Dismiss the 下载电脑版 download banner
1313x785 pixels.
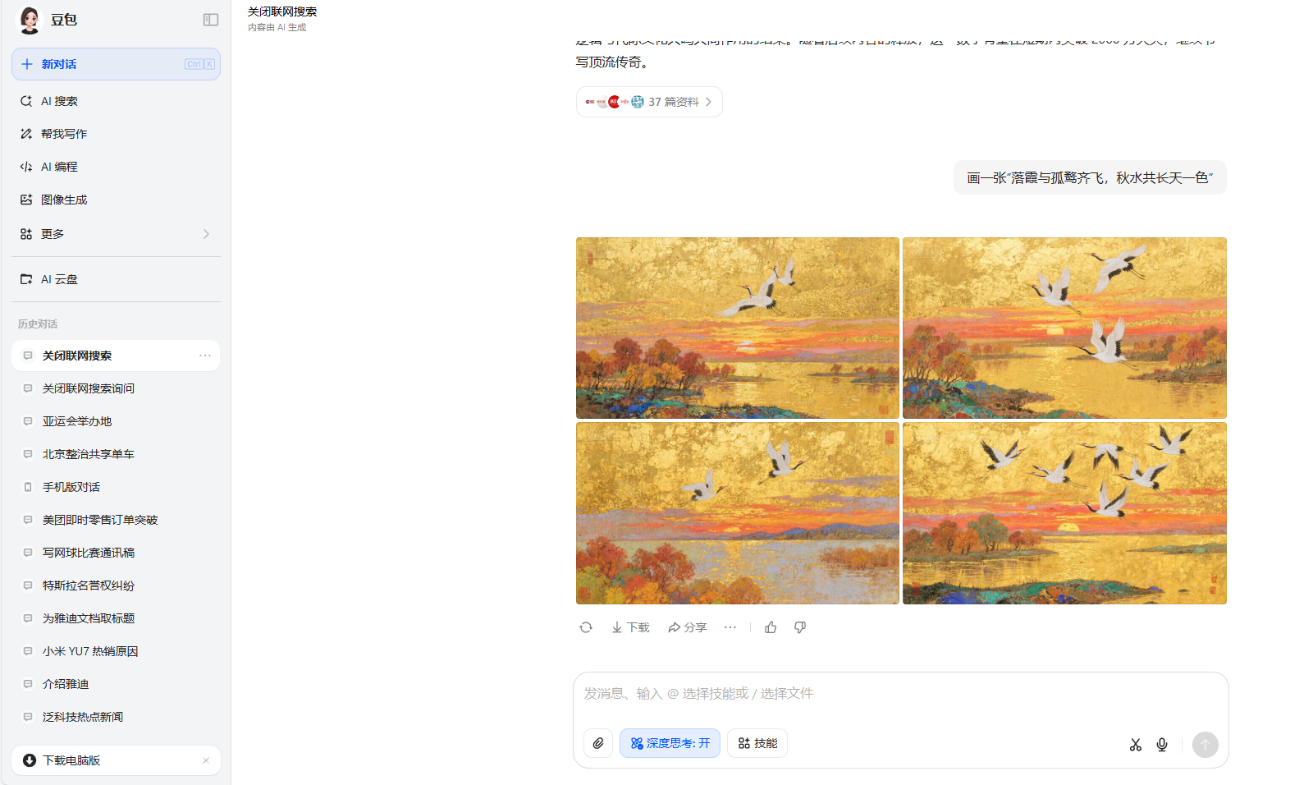pyautogui.click(x=206, y=760)
